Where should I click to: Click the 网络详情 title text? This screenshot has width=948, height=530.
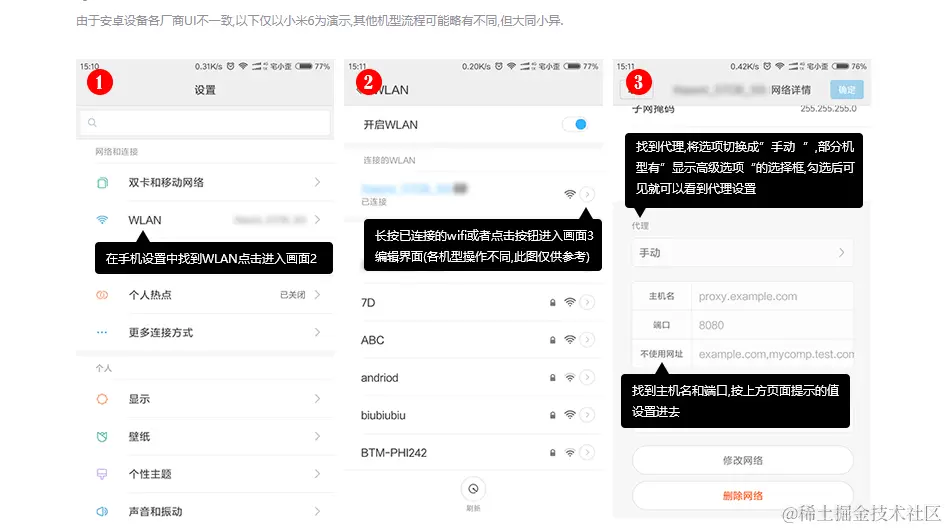[791, 90]
